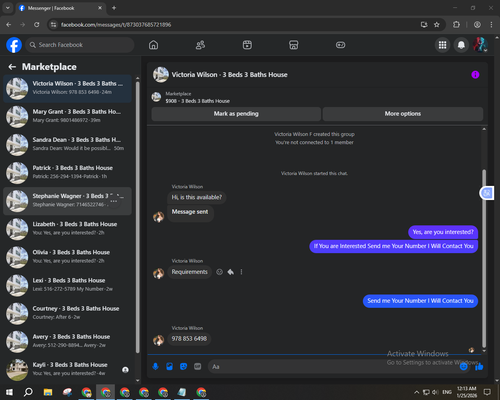500x400 pixels.
Task: Open Chrome's three-dot menu
Action: 491,25
